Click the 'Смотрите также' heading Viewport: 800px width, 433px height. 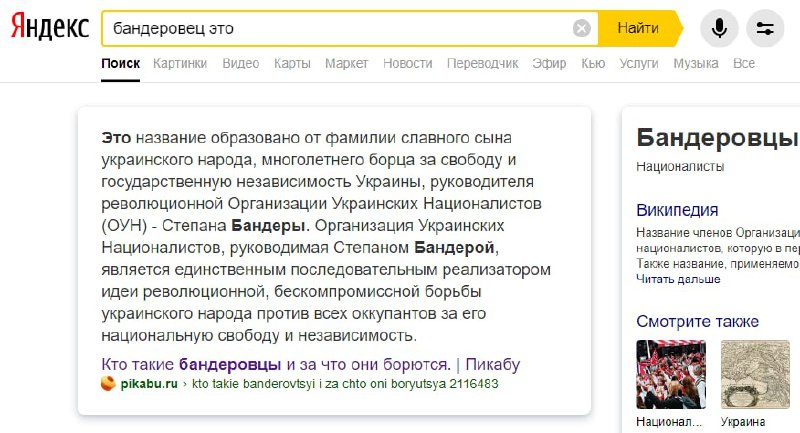pos(697,321)
